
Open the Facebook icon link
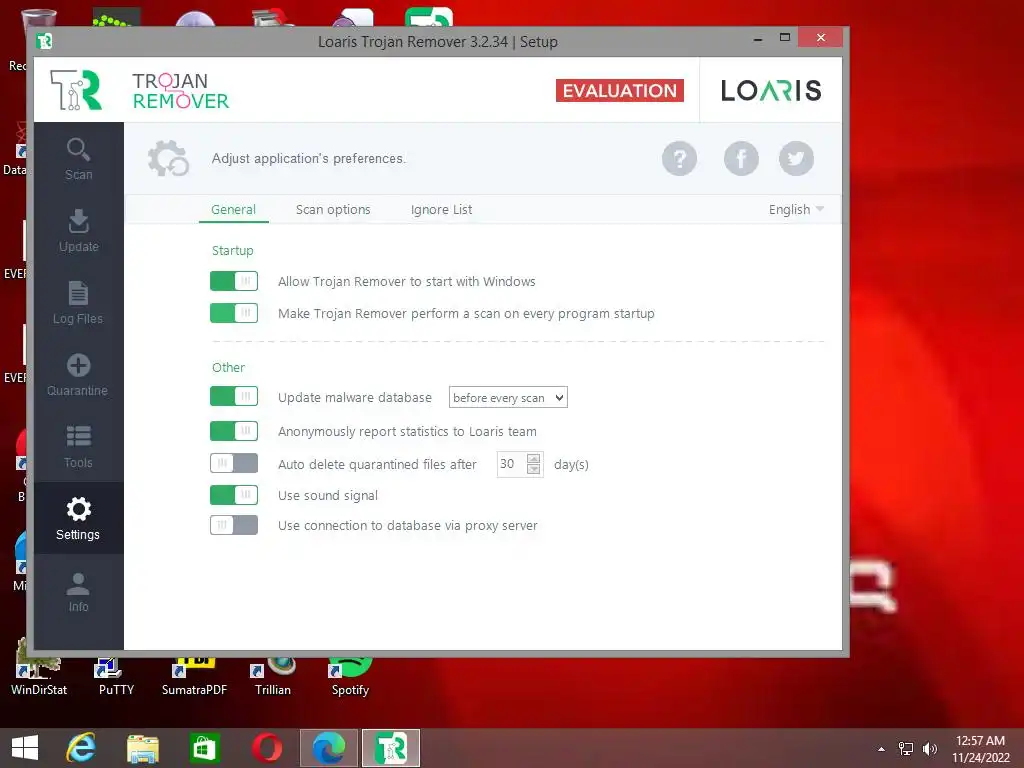click(741, 158)
